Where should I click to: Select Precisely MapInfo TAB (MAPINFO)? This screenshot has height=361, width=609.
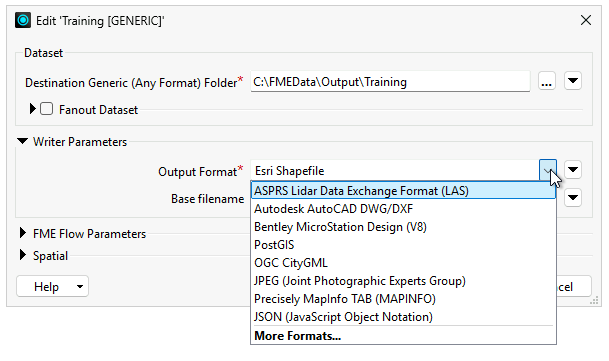click(403, 298)
